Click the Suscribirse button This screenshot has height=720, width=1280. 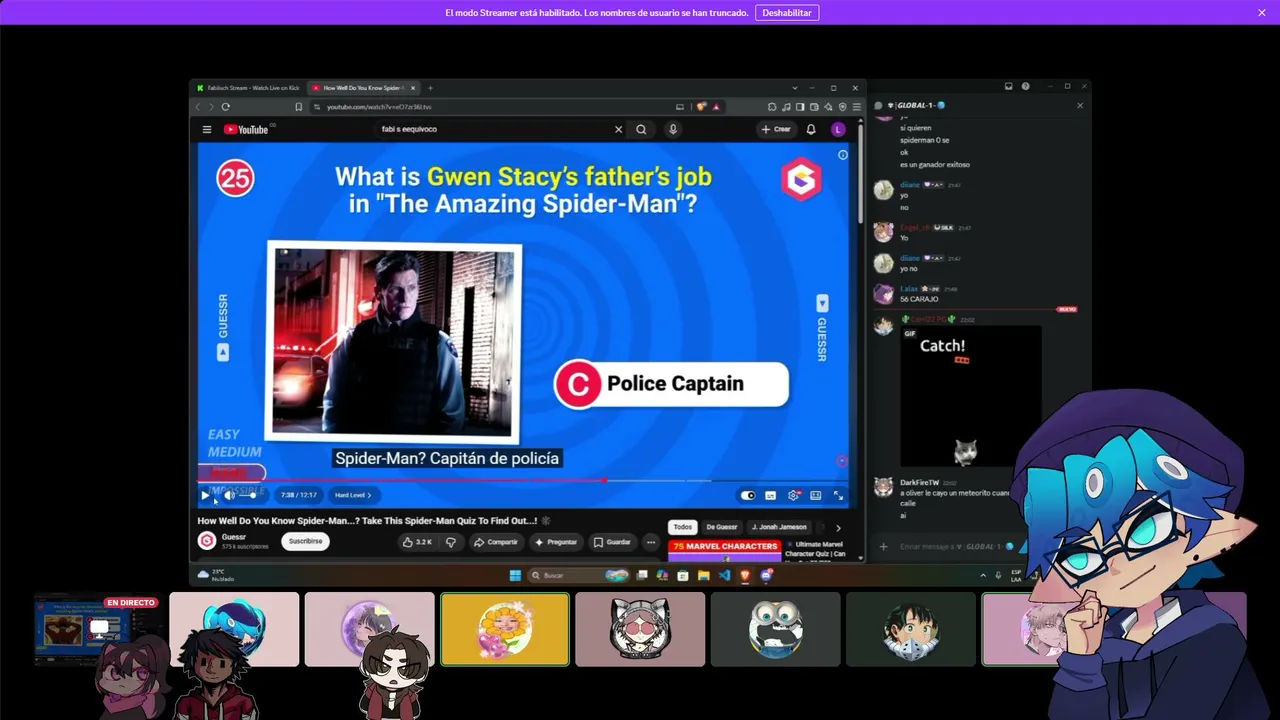tap(305, 542)
